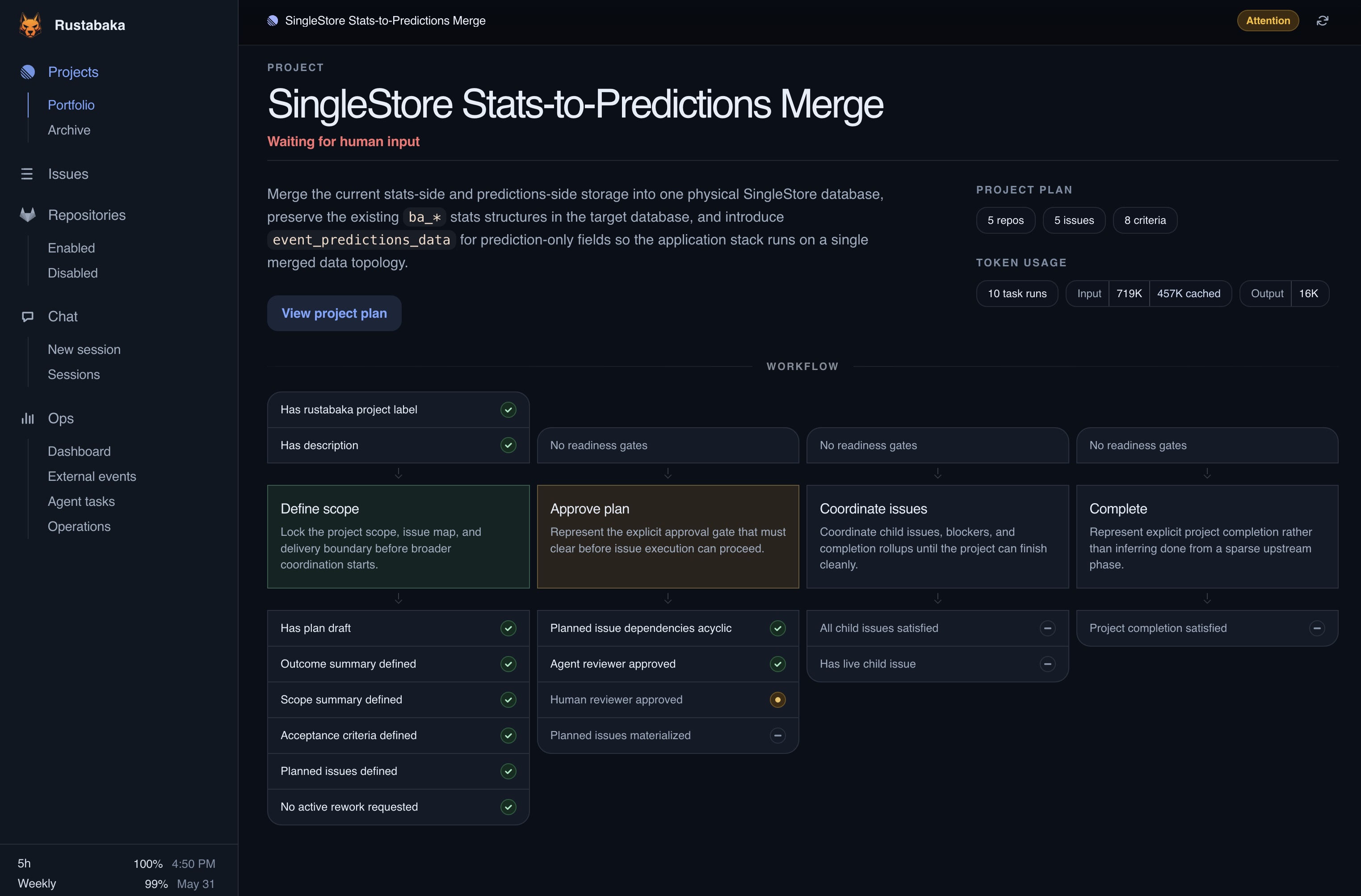1361x896 pixels.
Task: Click the Chat bubble icon
Action: tap(27, 316)
